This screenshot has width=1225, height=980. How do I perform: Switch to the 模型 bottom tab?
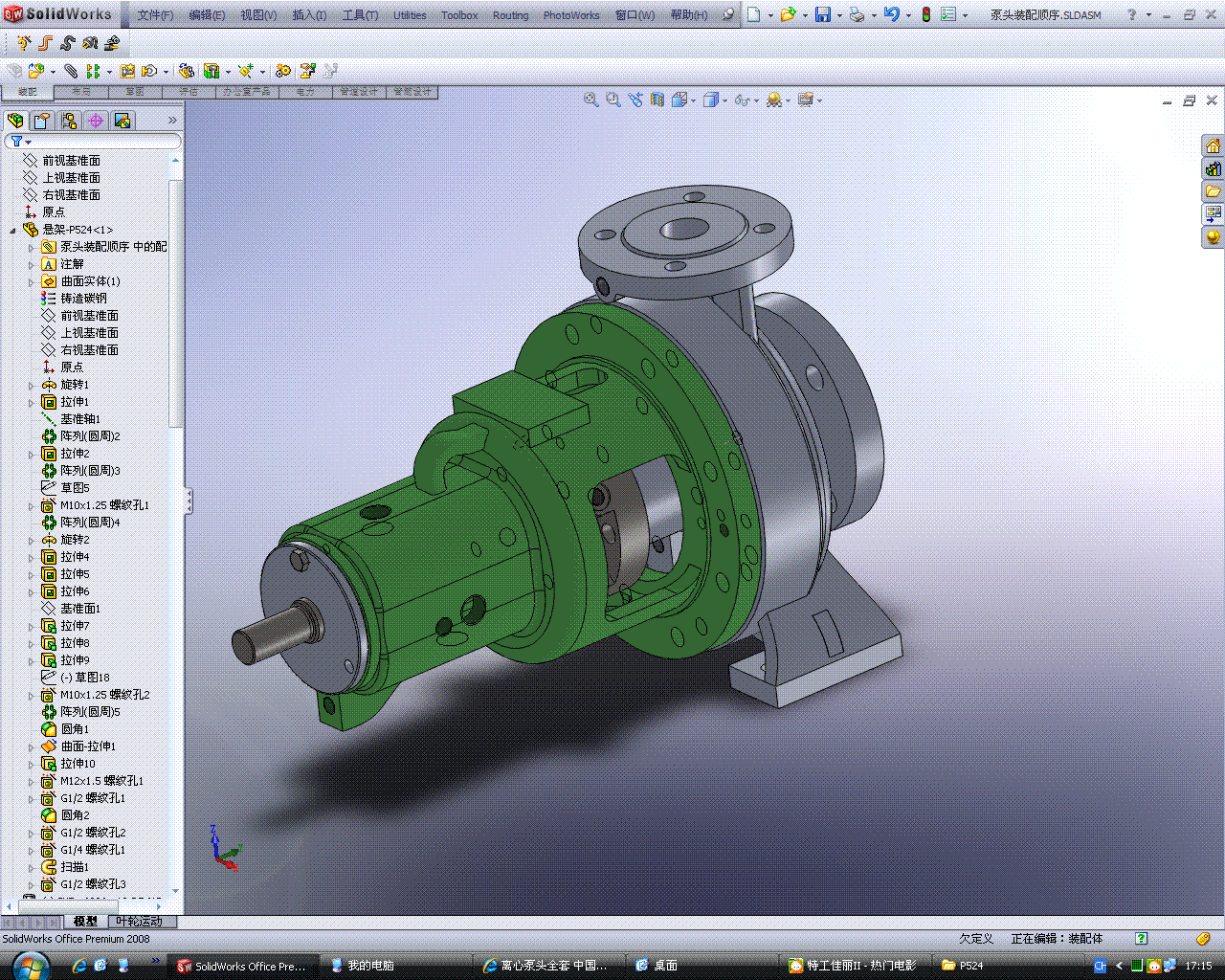tap(85, 922)
